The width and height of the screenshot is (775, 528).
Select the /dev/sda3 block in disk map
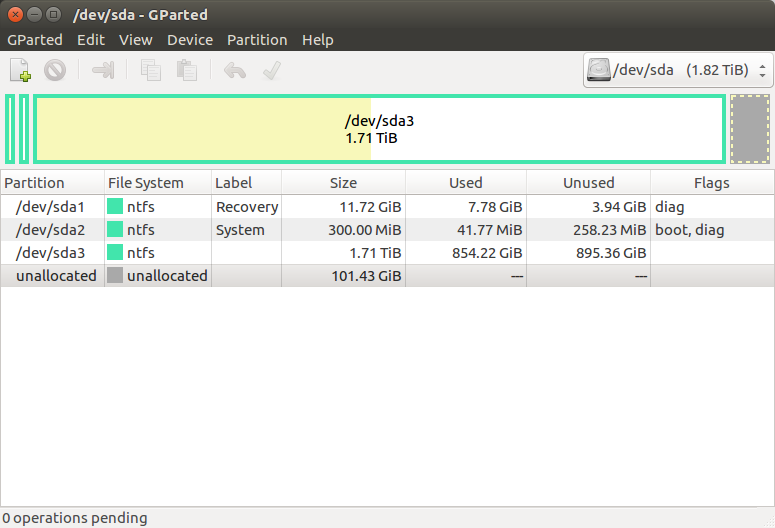379,129
